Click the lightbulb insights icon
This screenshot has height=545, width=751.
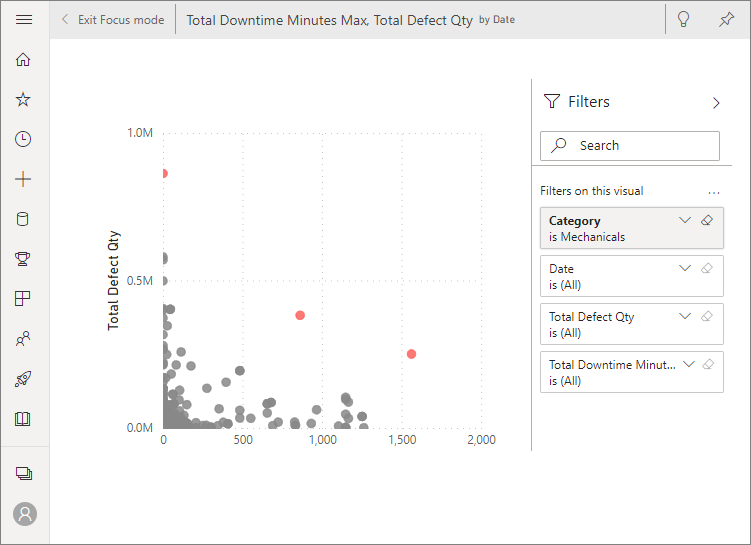684,20
